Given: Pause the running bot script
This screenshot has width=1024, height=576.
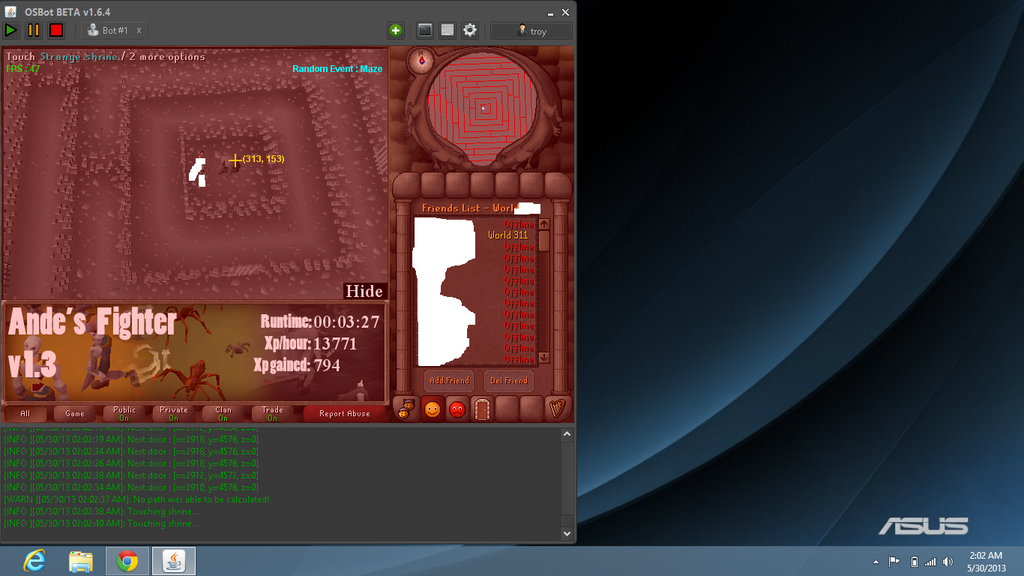Looking at the screenshot, I should click(x=34, y=31).
